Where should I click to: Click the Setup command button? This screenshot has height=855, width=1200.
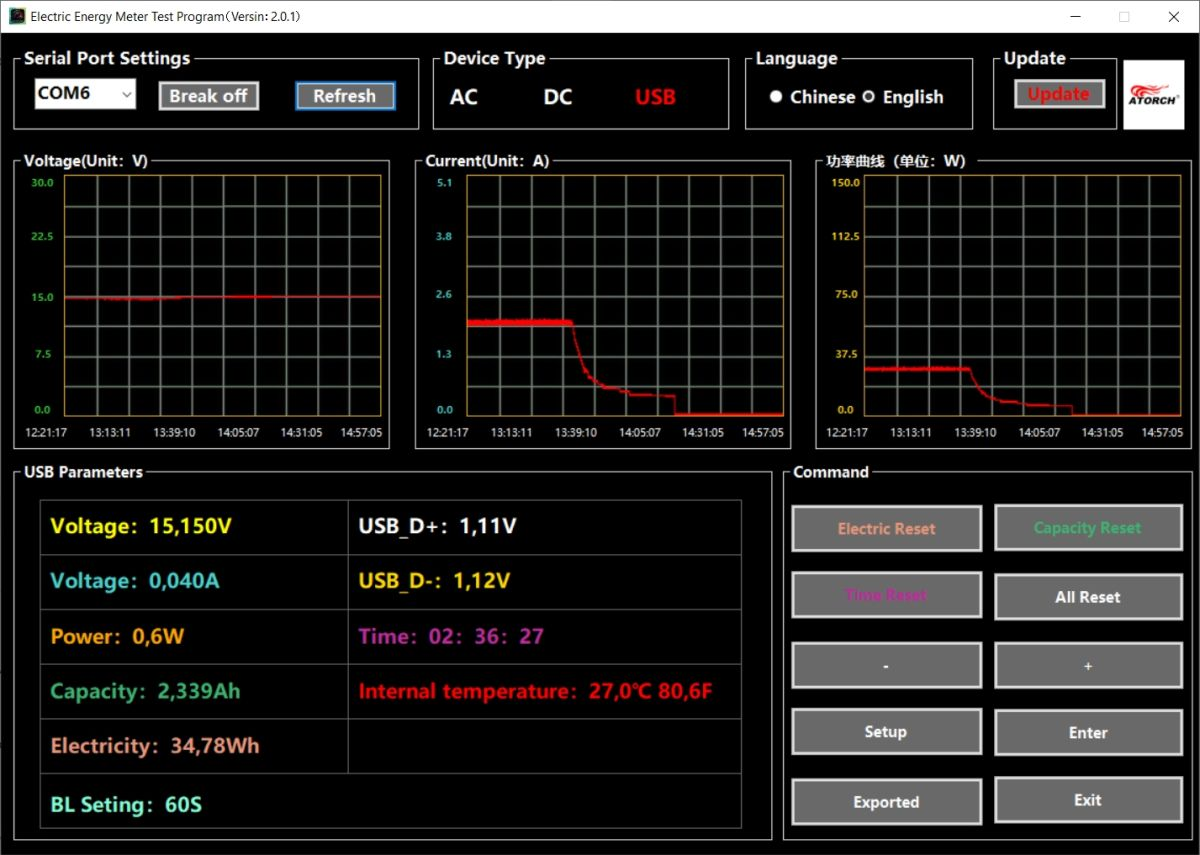[886, 732]
